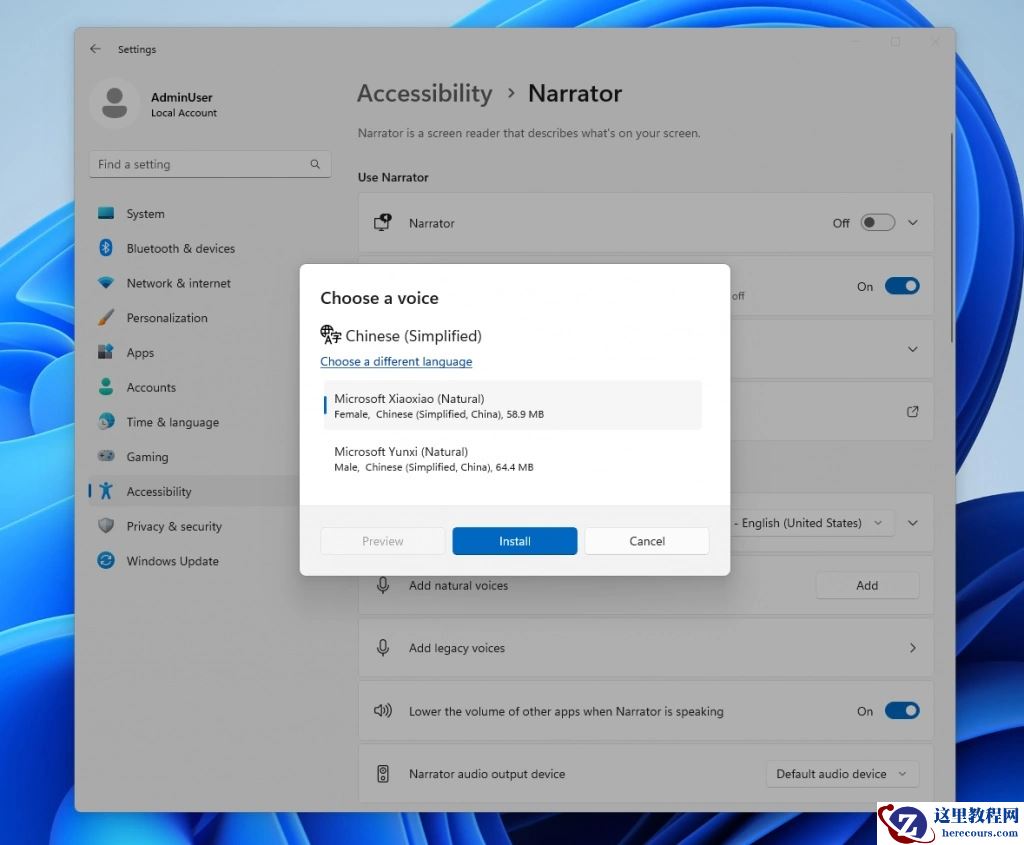The height and width of the screenshot is (845, 1024).
Task: Open the Default audio device dropdown
Action: 841,773
